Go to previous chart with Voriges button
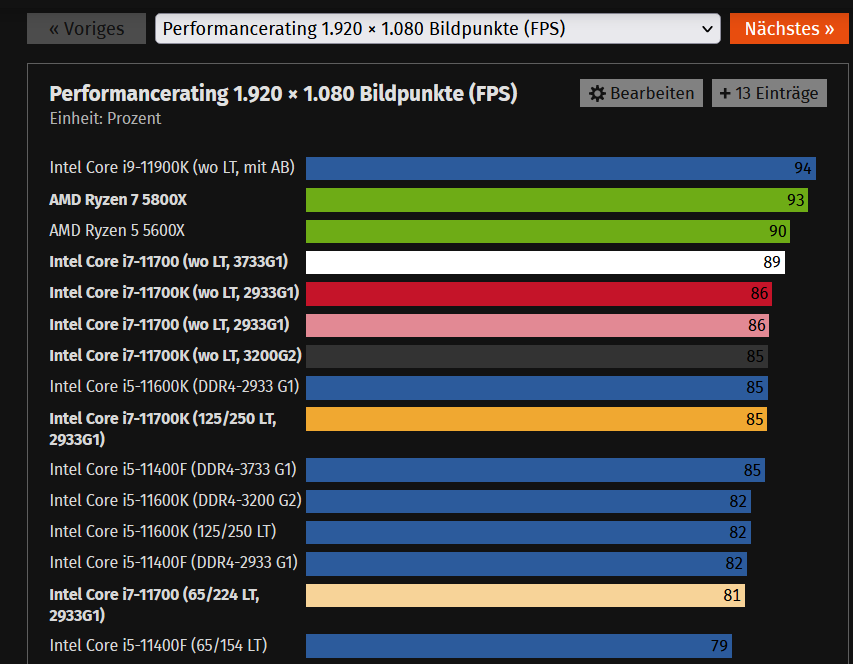The height and width of the screenshot is (664, 853). click(86, 28)
